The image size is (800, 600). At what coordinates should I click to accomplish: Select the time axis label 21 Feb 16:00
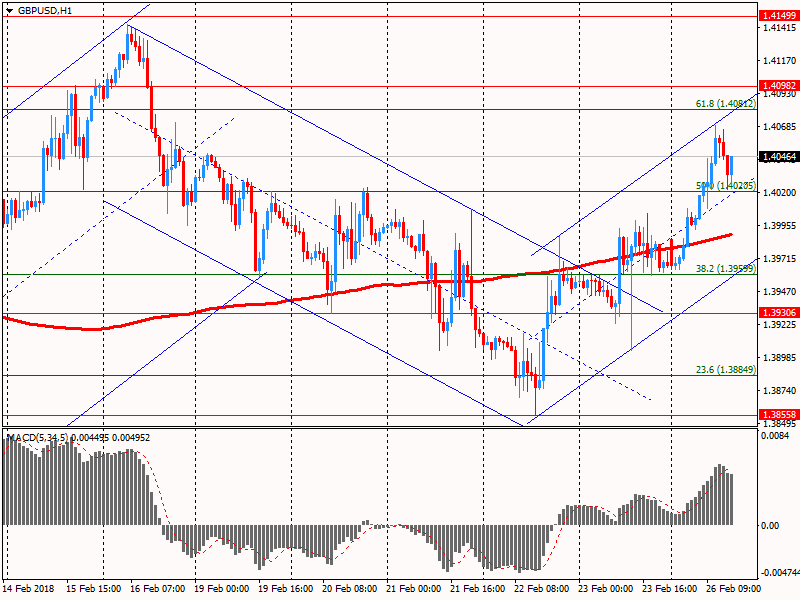478,588
